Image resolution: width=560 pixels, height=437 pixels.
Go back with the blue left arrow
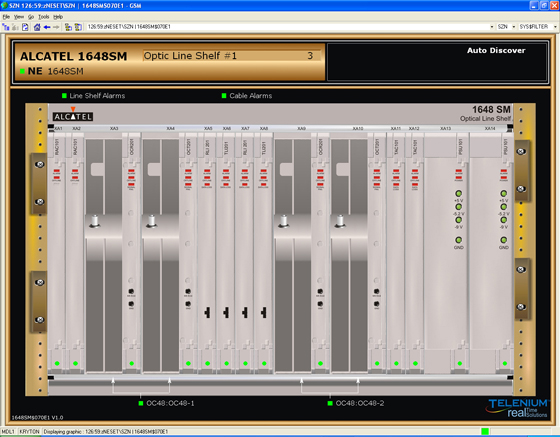(47, 27)
